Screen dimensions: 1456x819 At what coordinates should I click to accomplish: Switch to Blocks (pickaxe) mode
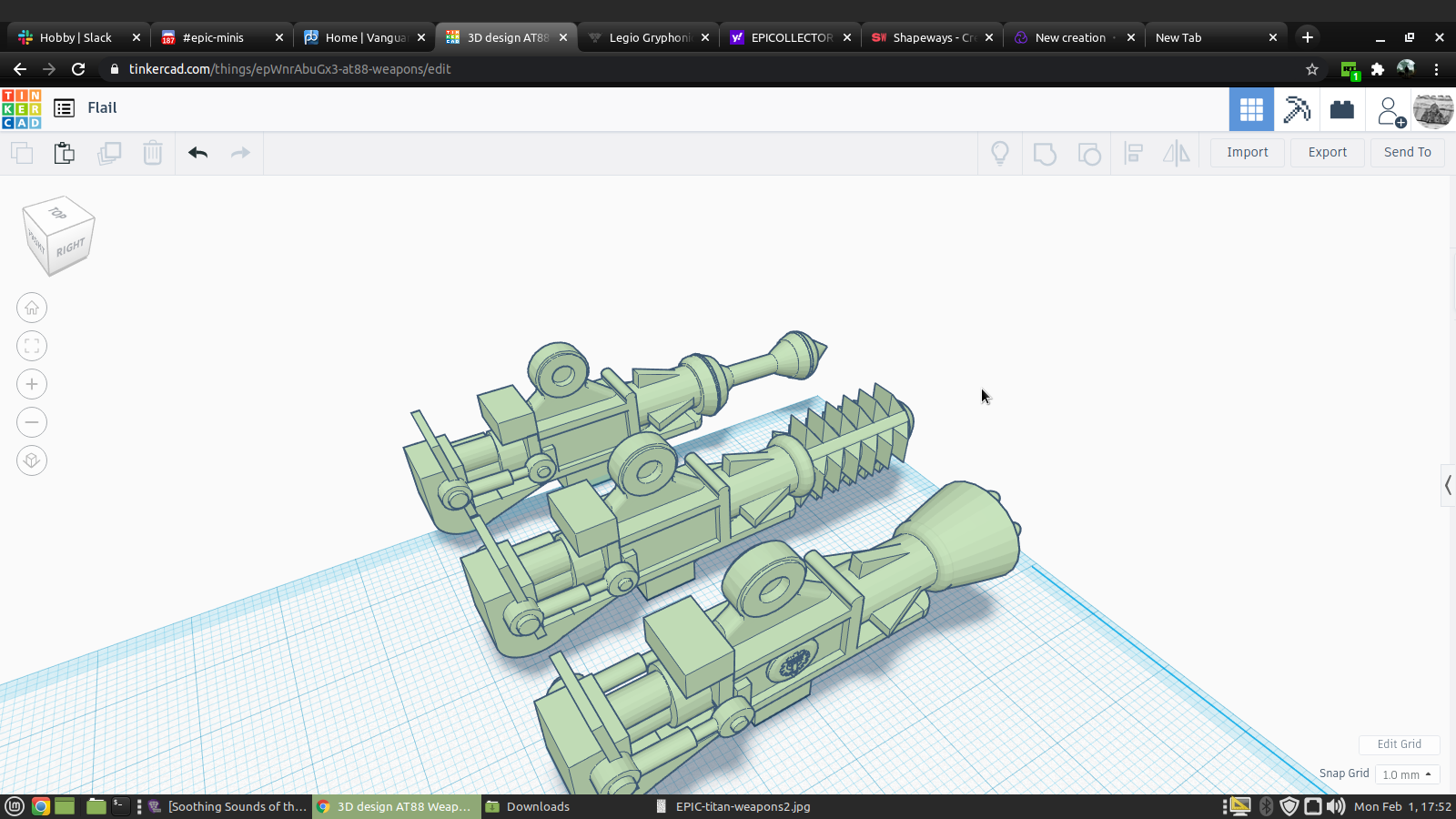pyautogui.click(x=1296, y=109)
